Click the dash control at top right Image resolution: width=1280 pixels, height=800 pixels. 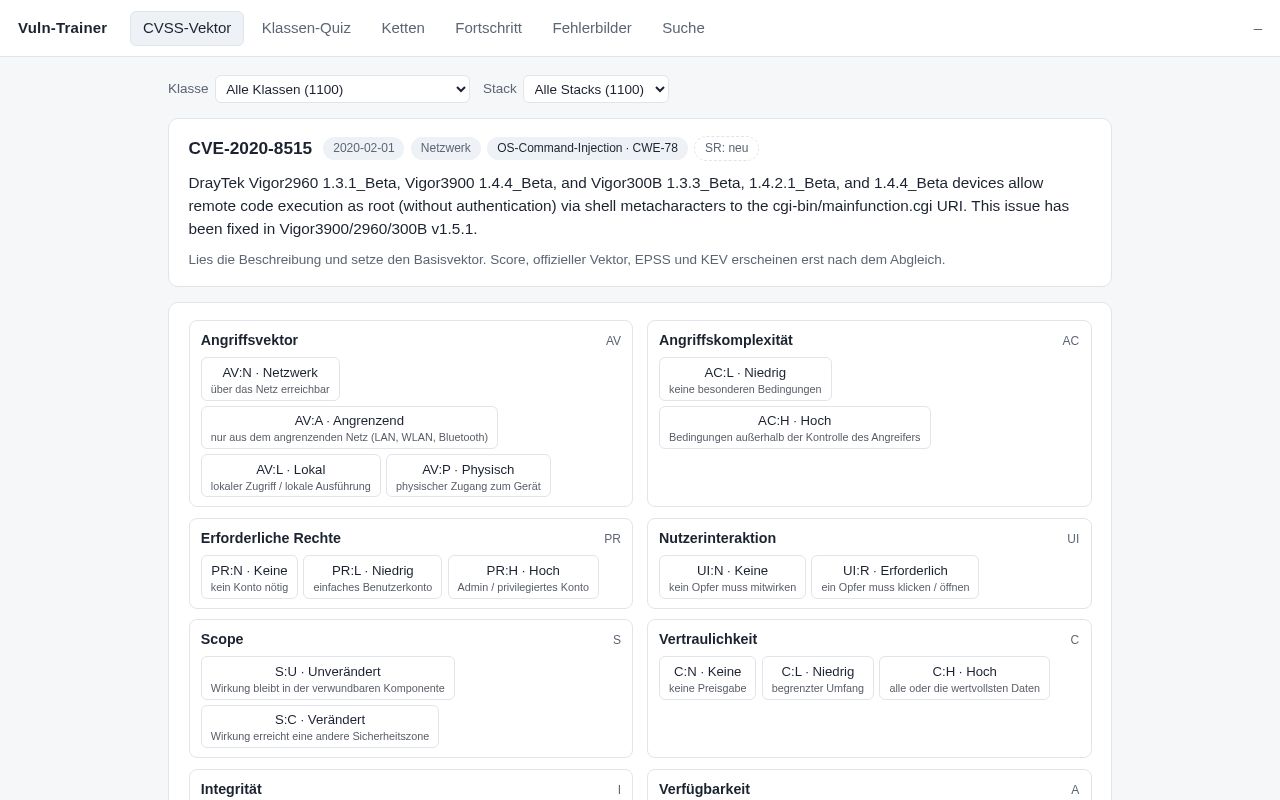[x=1258, y=29]
